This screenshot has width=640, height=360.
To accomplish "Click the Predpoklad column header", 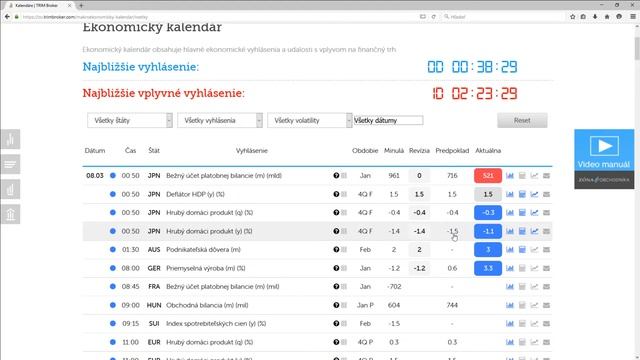I will coord(452,151).
